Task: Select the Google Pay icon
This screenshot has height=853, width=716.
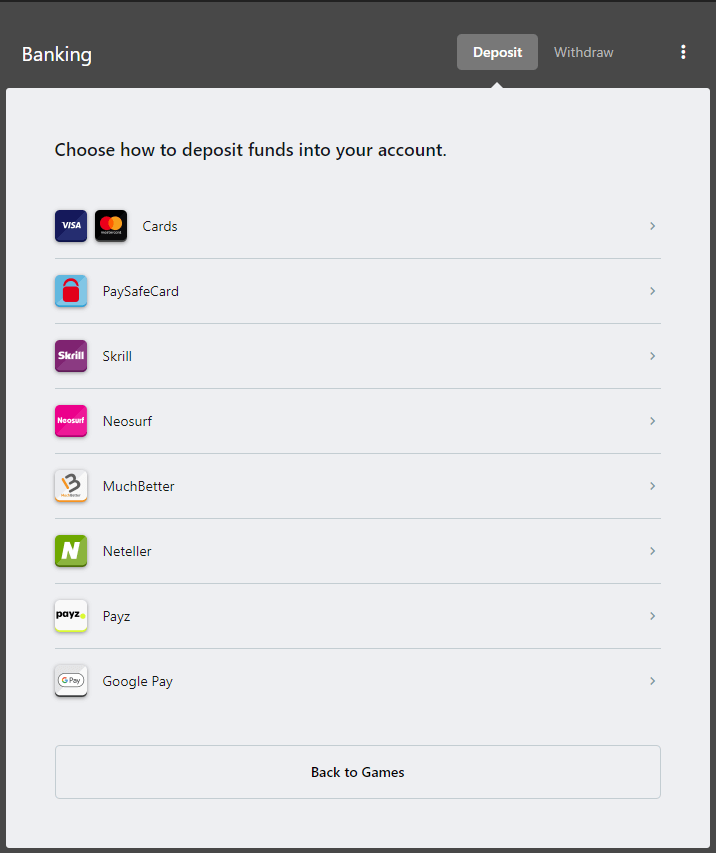Action: [71, 681]
